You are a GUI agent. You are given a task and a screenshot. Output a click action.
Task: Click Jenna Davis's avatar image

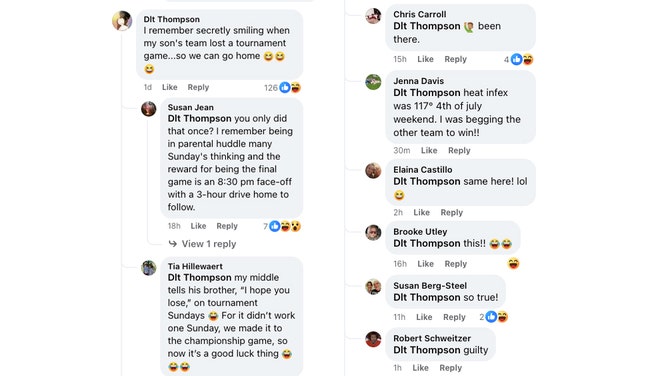coord(373,82)
